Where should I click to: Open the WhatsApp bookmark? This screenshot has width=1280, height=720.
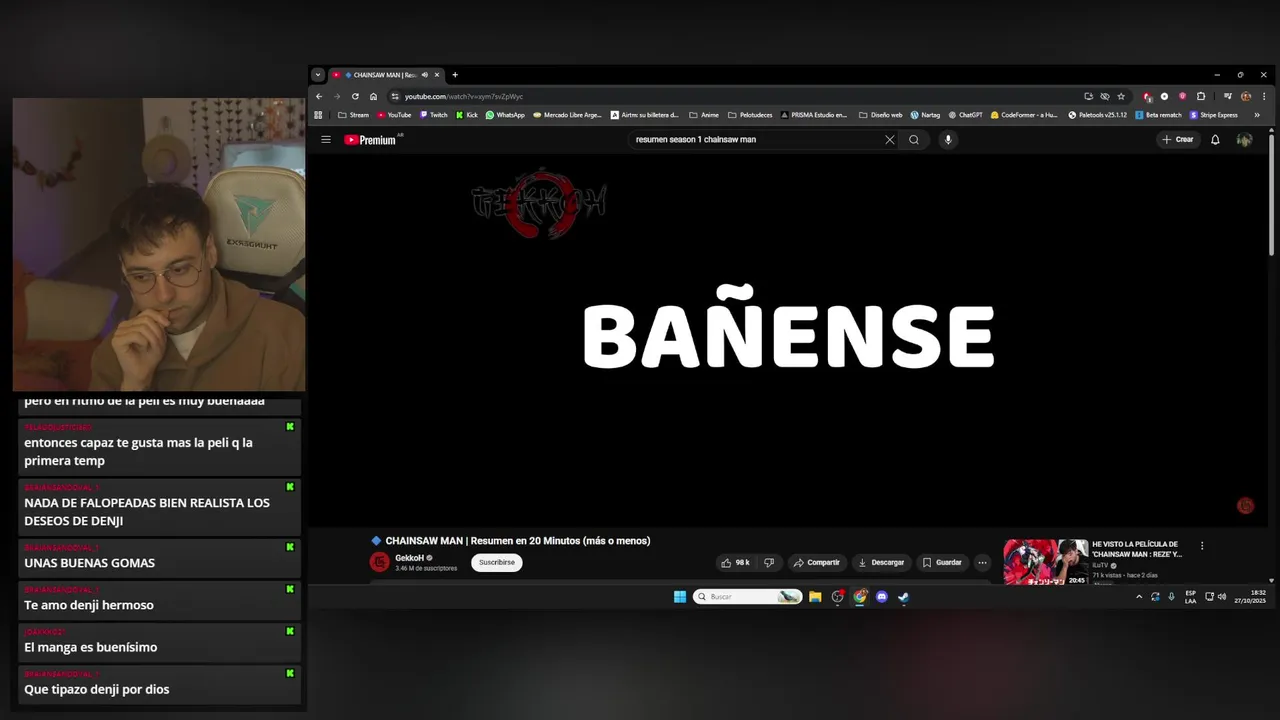(505, 115)
